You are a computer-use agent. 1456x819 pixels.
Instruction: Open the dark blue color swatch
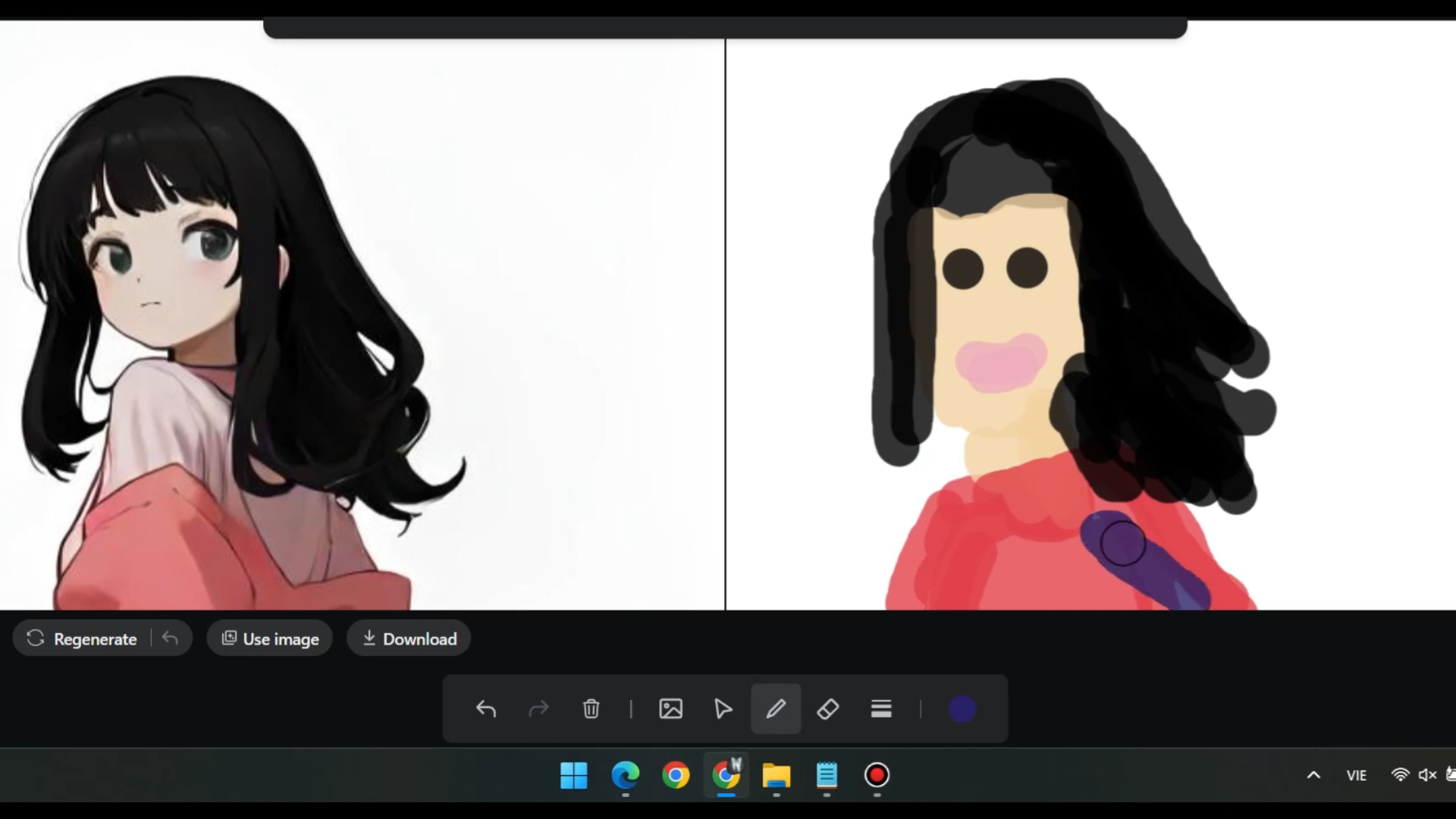962,709
